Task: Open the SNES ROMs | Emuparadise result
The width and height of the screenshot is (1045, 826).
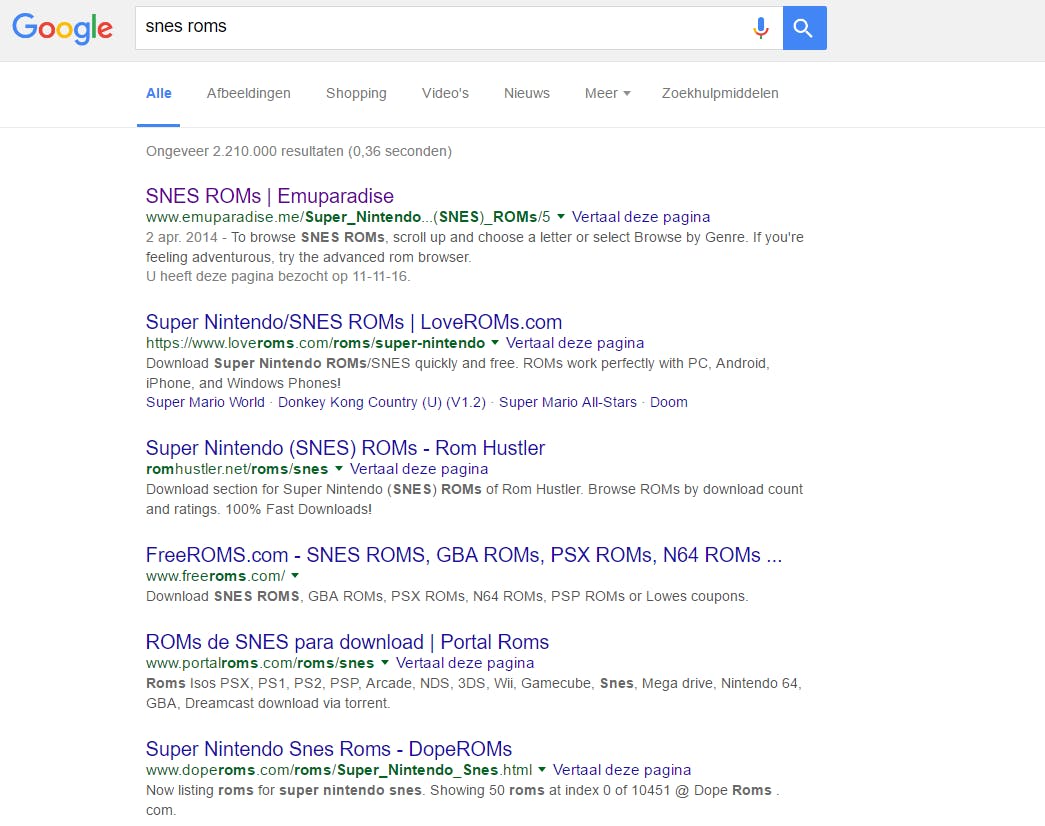Action: point(270,196)
